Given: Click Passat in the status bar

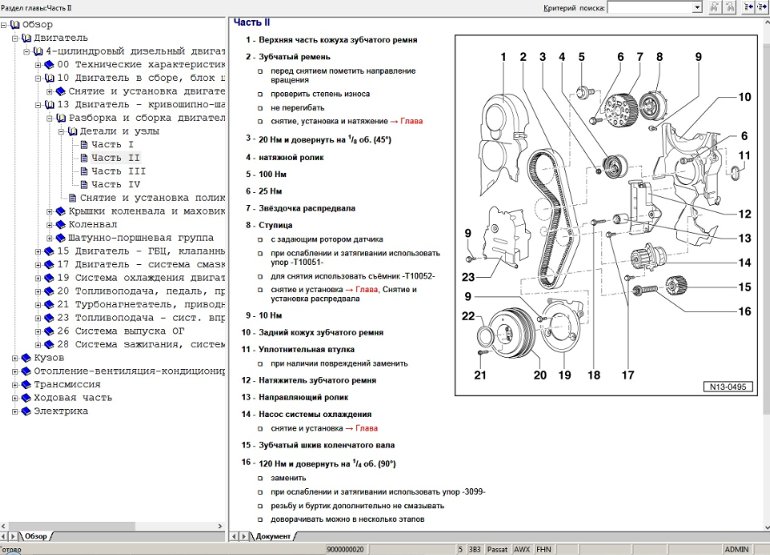Looking at the screenshot, I should point(497,550).
